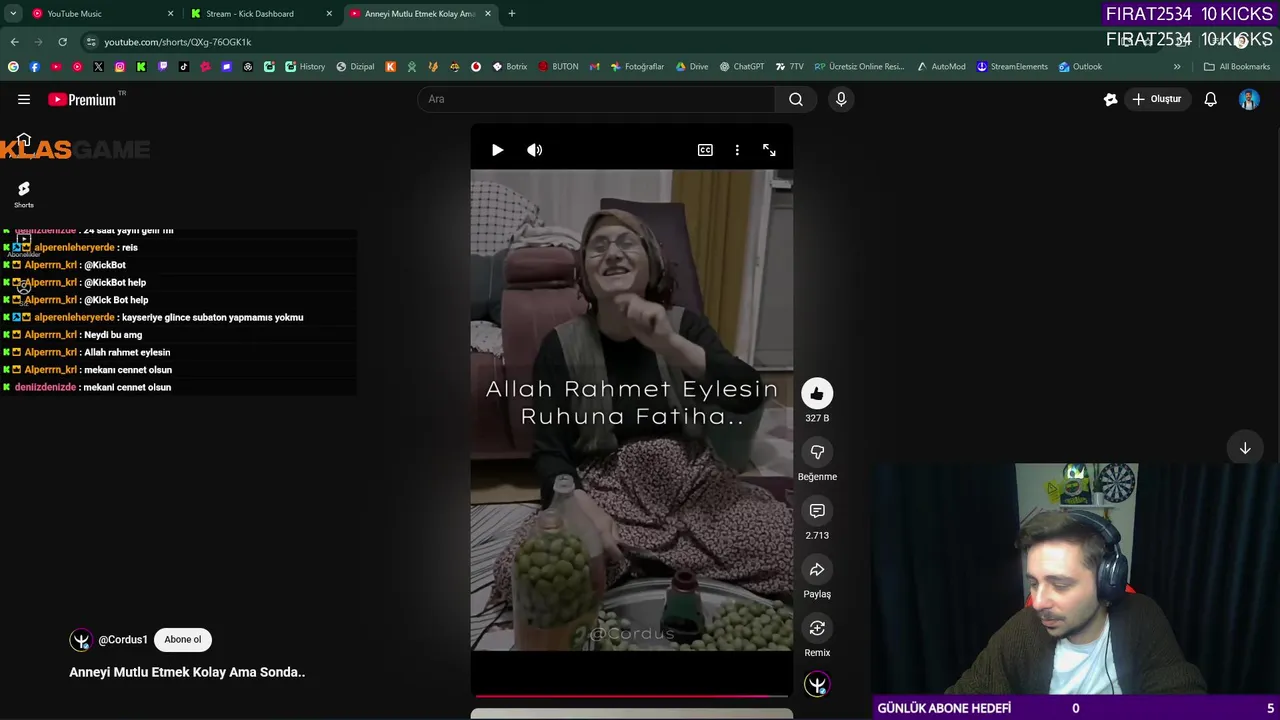Mute the Short's volume
This screenshot has width=1280, height=720.
click(x=535, y=150)
